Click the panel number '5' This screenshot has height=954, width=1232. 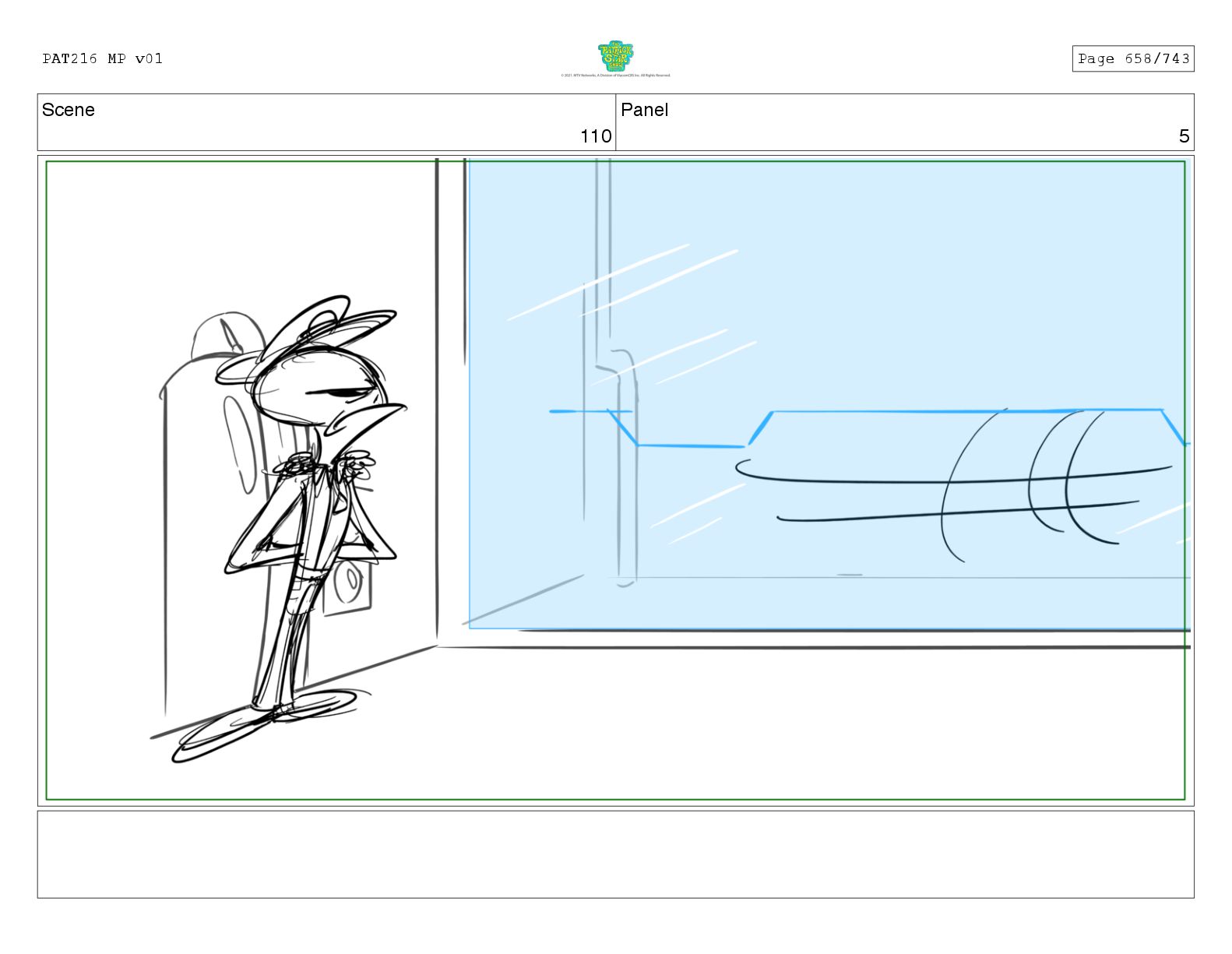pos(1184,136)
